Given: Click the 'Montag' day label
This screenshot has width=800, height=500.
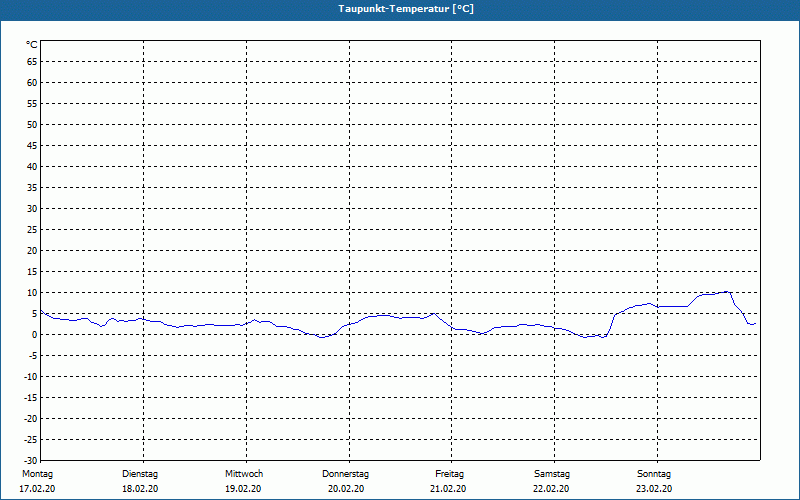Looking at the screenshot, I should 37,474.
